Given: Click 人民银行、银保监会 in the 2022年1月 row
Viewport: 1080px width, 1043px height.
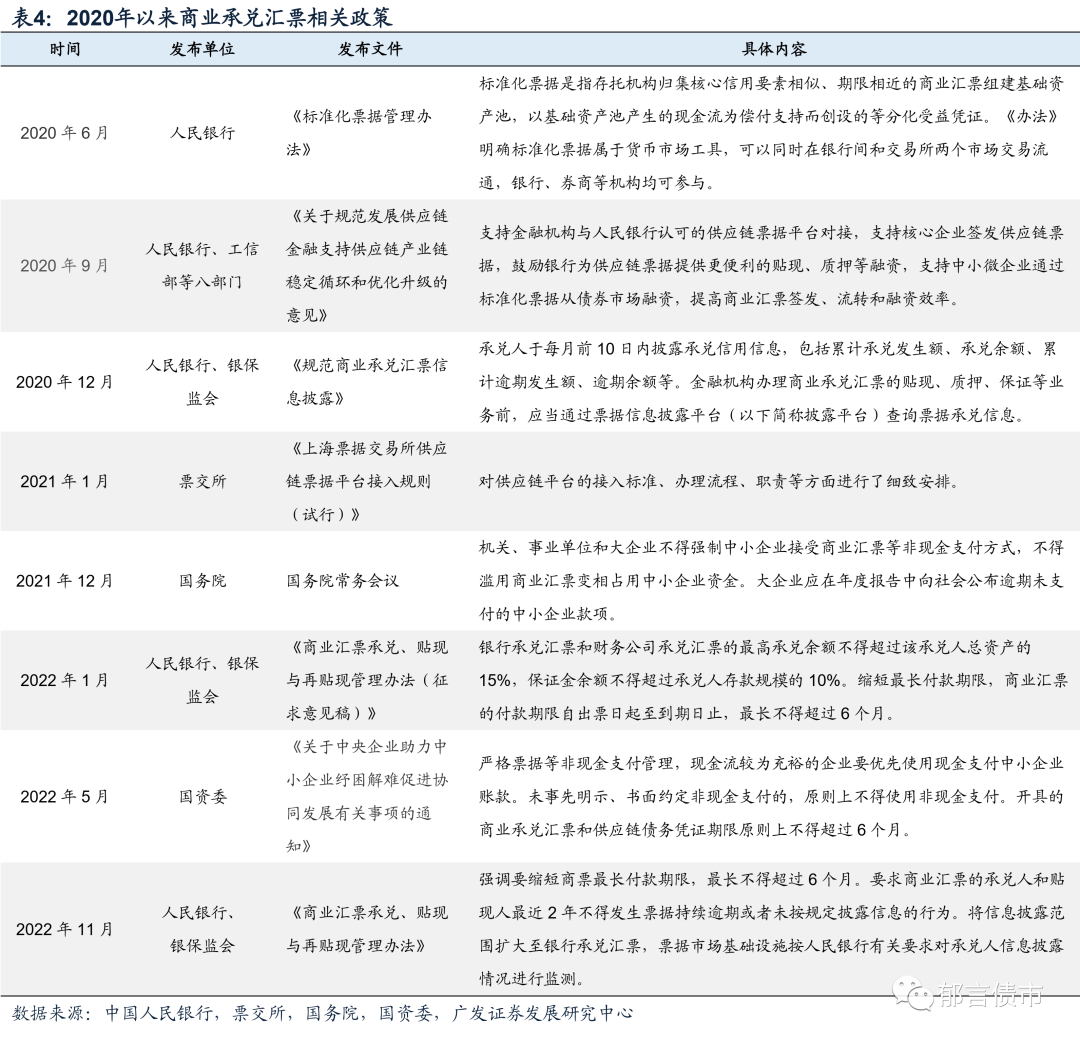Looking at the screenshot, I should (x=202, y=681).
